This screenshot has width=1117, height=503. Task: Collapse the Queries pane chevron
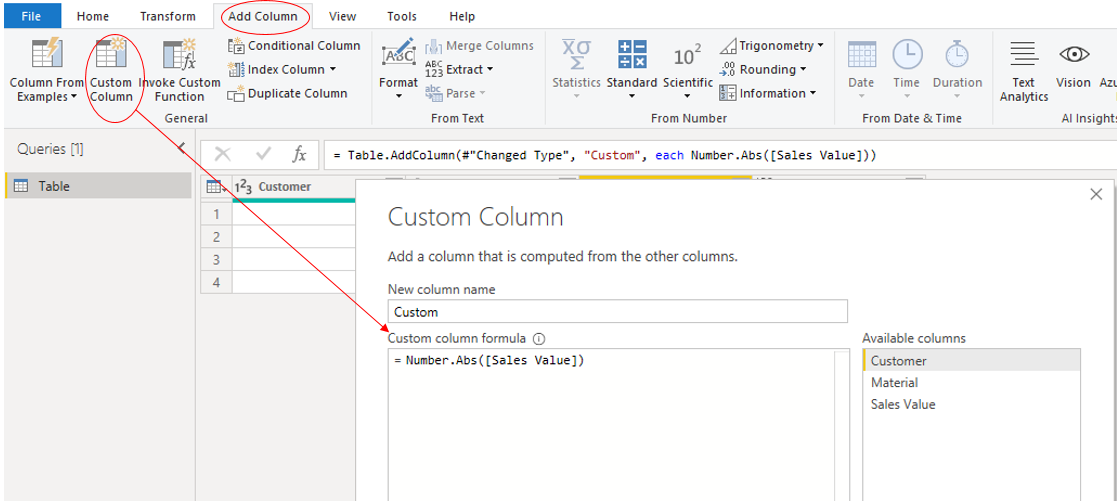pos(181,148)
